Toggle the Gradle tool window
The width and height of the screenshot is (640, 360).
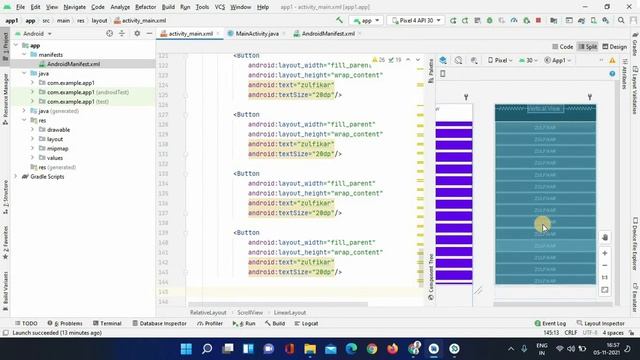pyautogui.click(x=635, y=44)
